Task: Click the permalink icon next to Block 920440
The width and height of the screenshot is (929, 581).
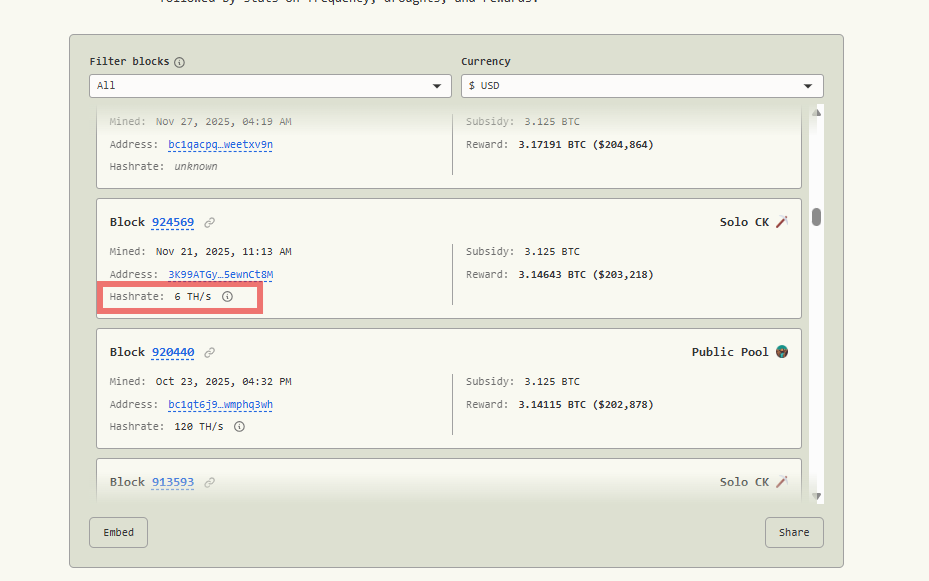Action: click(210, 353)
